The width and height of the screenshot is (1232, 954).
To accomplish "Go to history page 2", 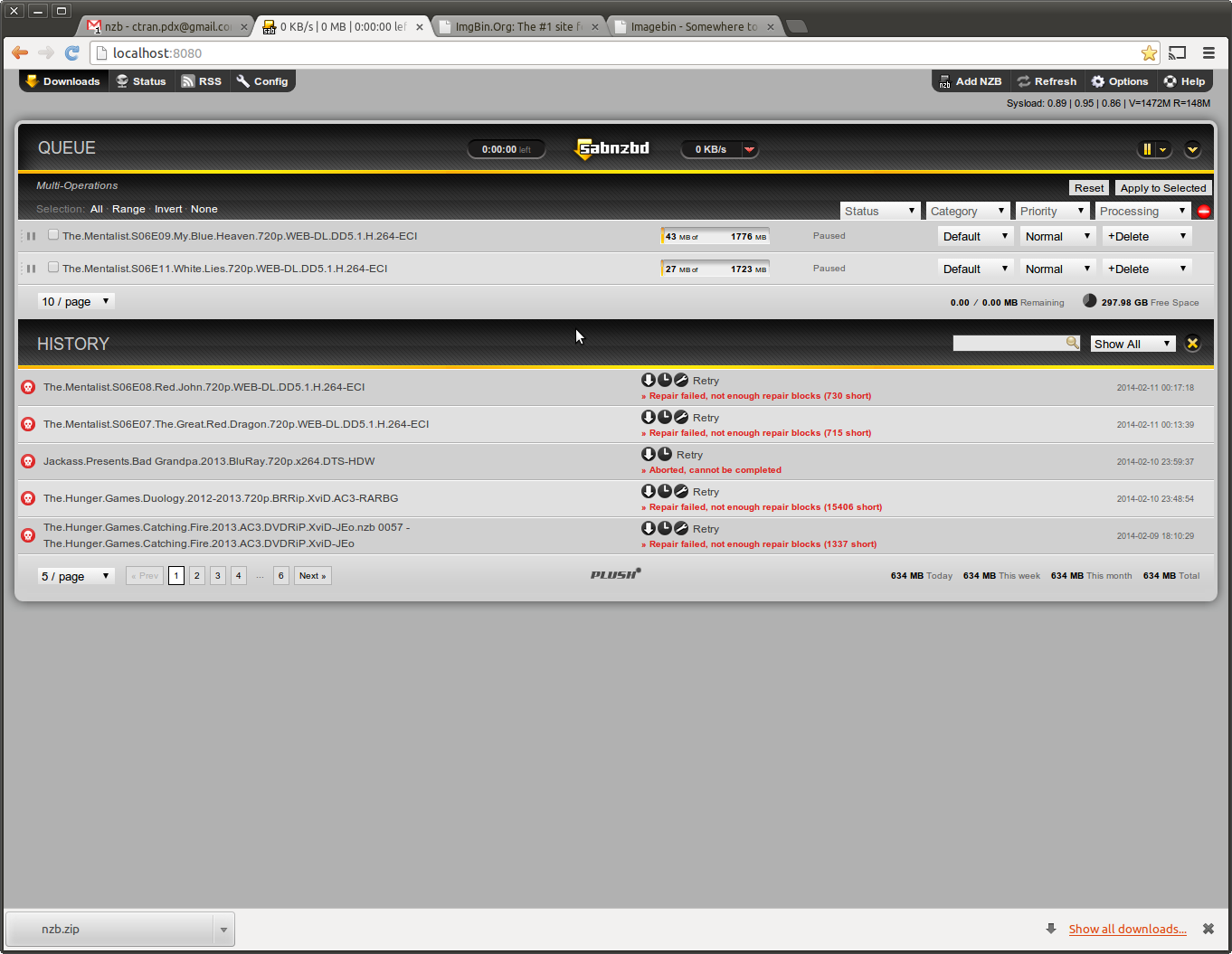I will 197,576.
